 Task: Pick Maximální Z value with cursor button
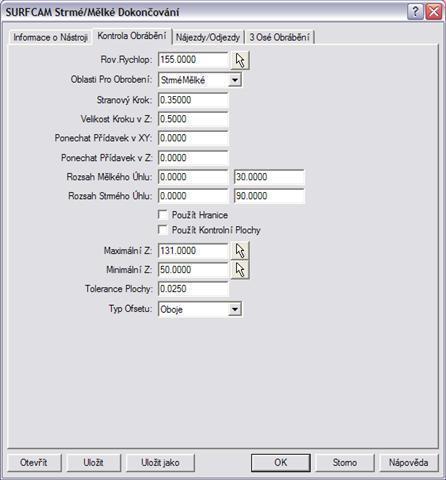point(240,251)
